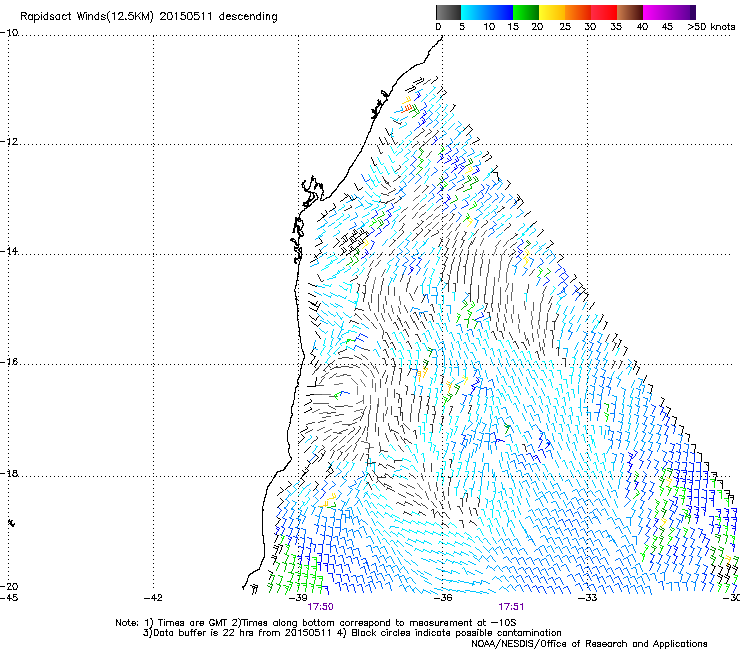Select the yellow 20–25 knots legend segment

tap(552, 12)
